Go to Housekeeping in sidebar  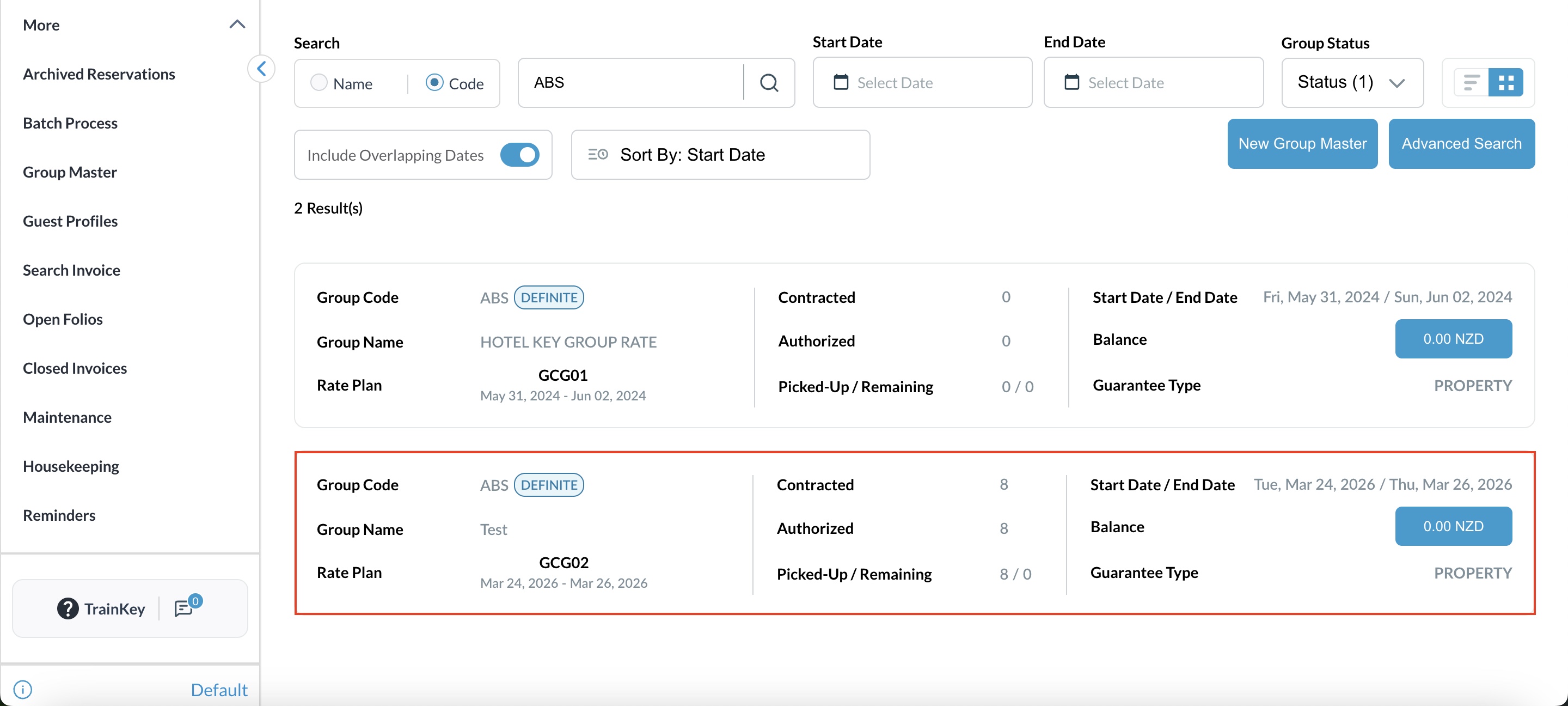(71, 466)
